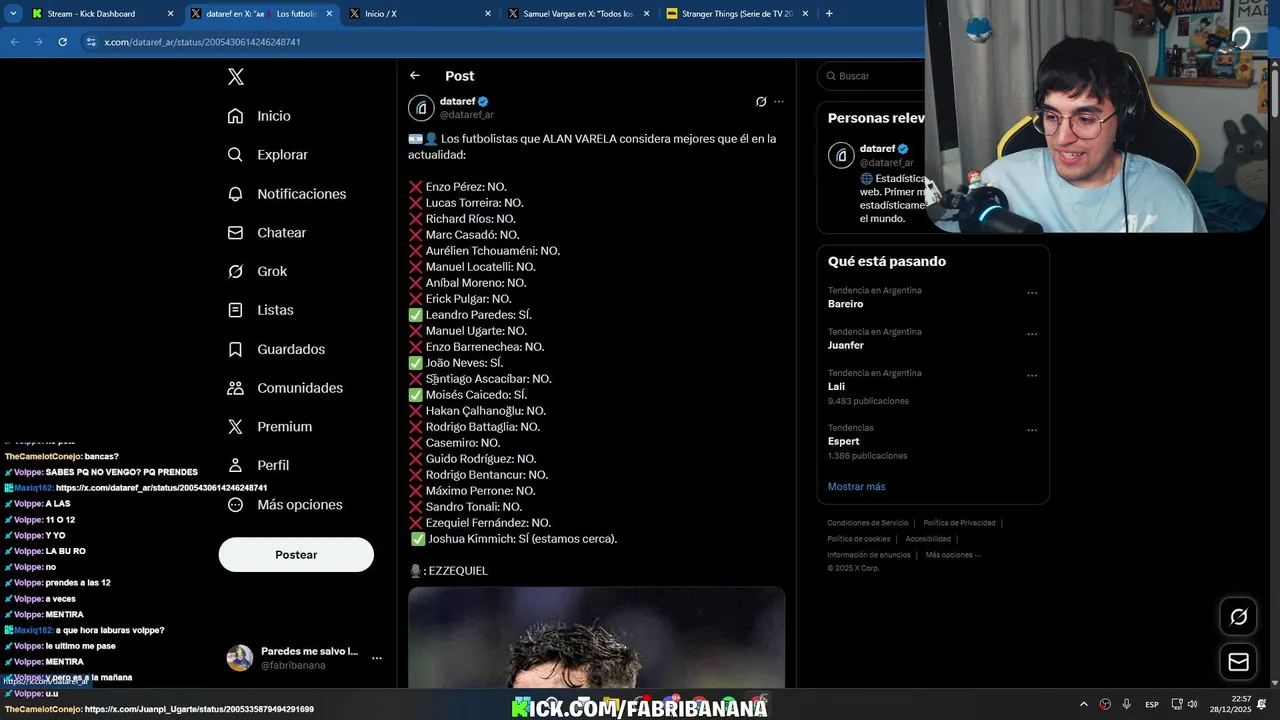The width and height of the screenshot is (1280, 720).
Task: Click the microphone tray icon
Action: point(1127,704)
